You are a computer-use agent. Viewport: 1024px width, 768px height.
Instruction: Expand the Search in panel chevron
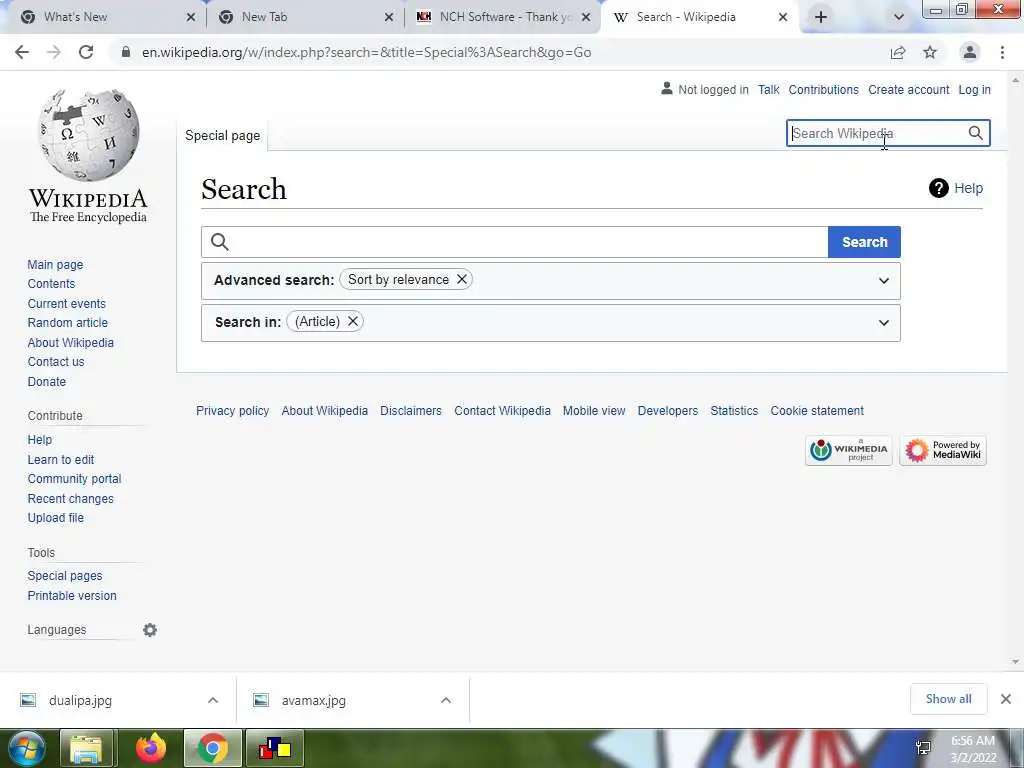click(x=884, y=323)
